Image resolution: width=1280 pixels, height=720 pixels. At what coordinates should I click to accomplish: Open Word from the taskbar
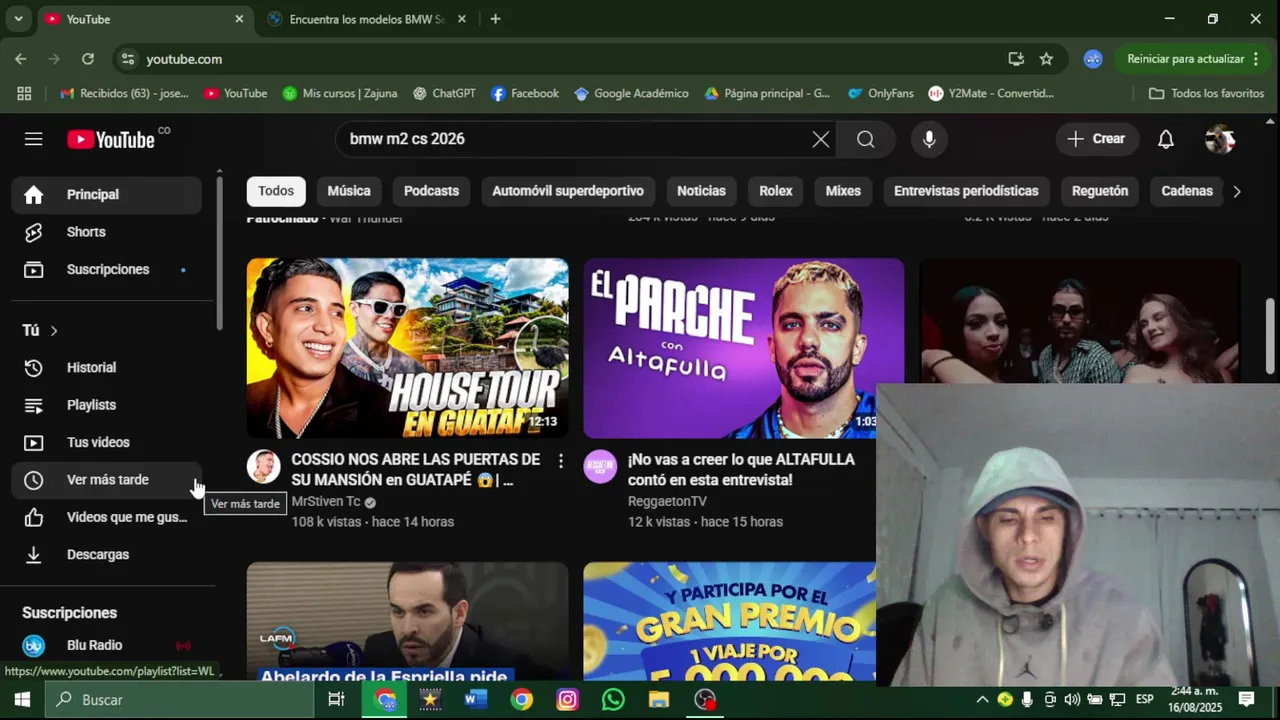pyautogui.click(x=476, y=700)
